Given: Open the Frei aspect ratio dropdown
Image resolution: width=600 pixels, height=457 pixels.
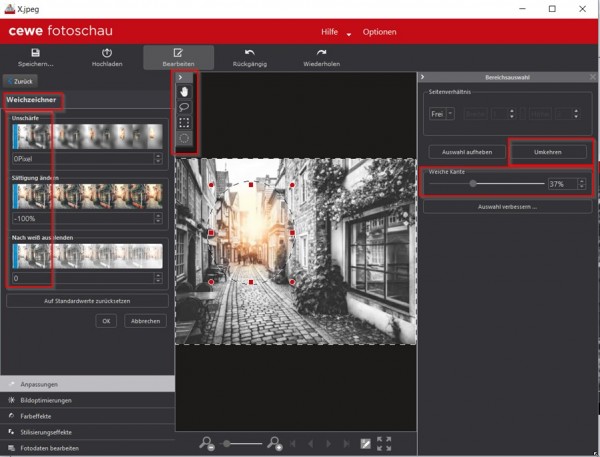Looking at the screenshot, I should coord(440,113).
